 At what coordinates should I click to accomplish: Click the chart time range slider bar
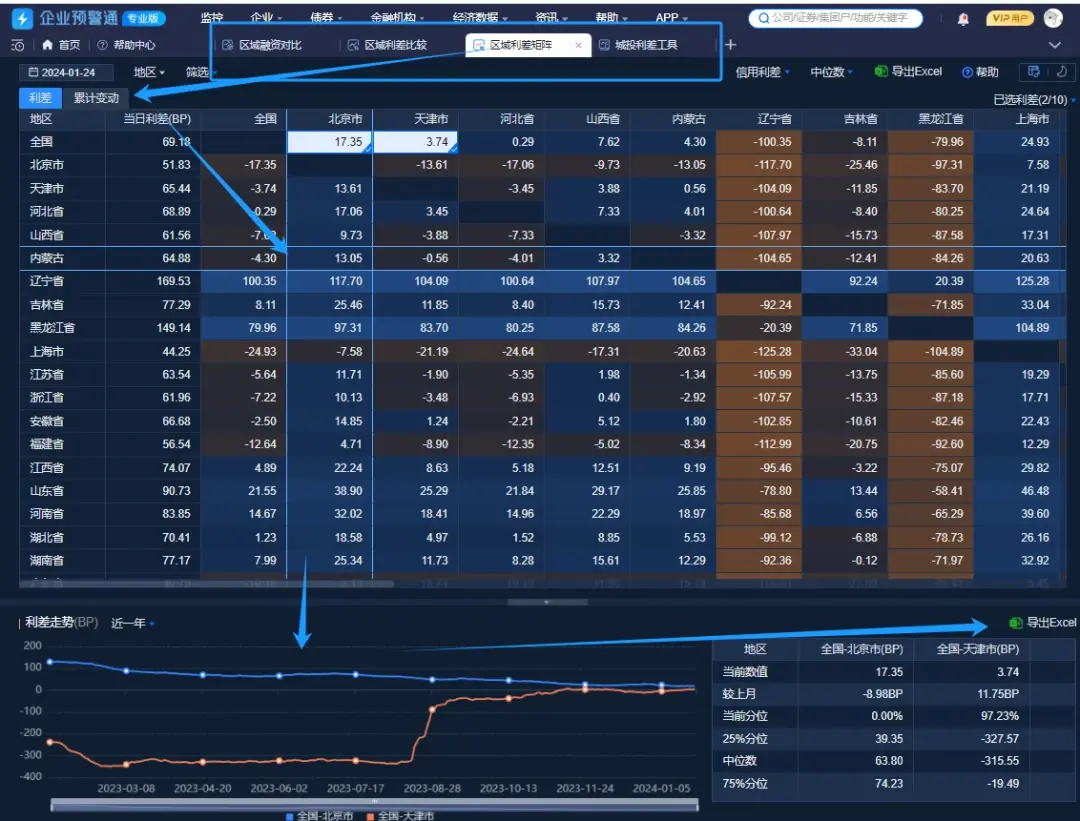click(x=375, y=803)
